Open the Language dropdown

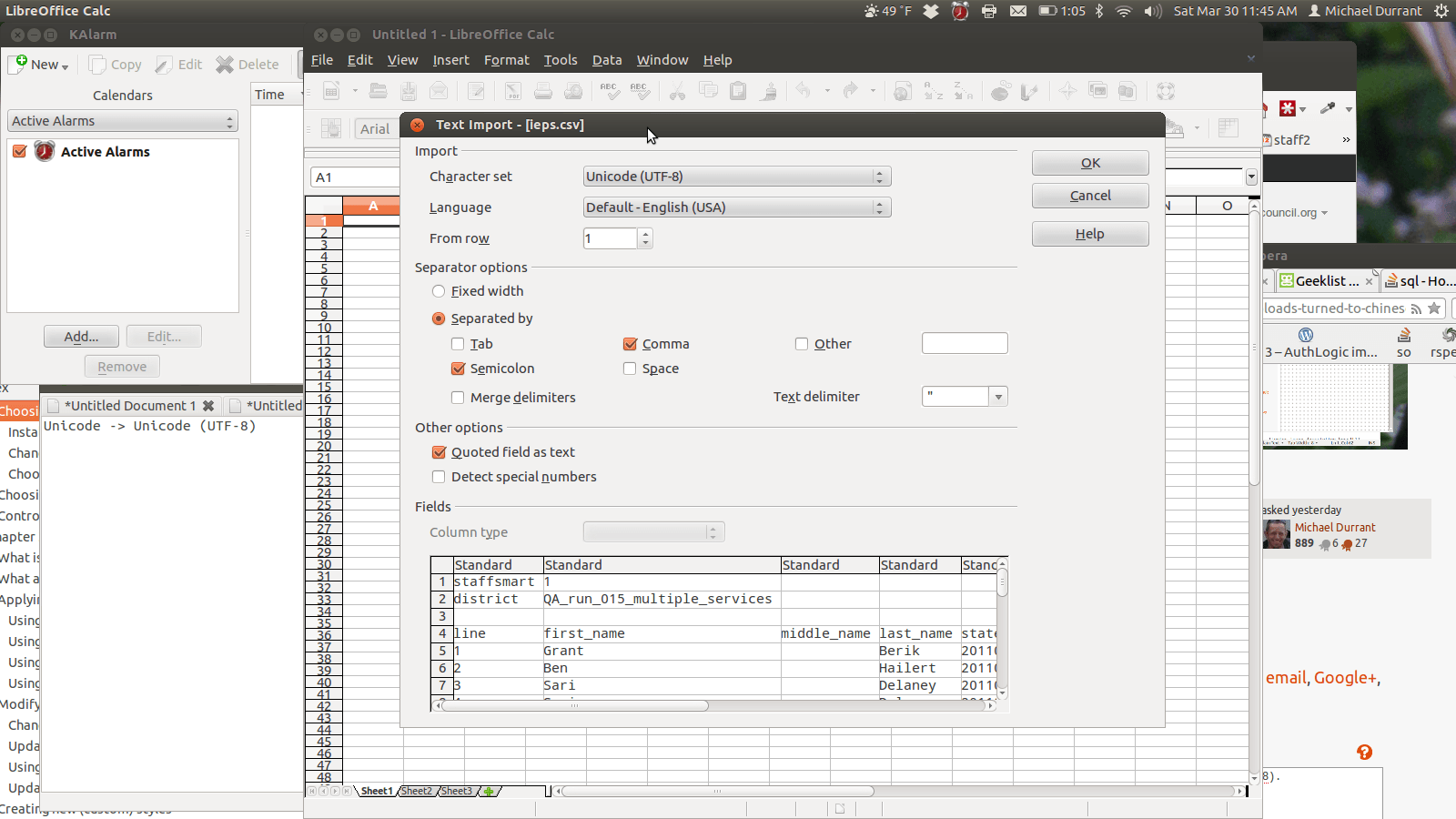tap(737, 207)
